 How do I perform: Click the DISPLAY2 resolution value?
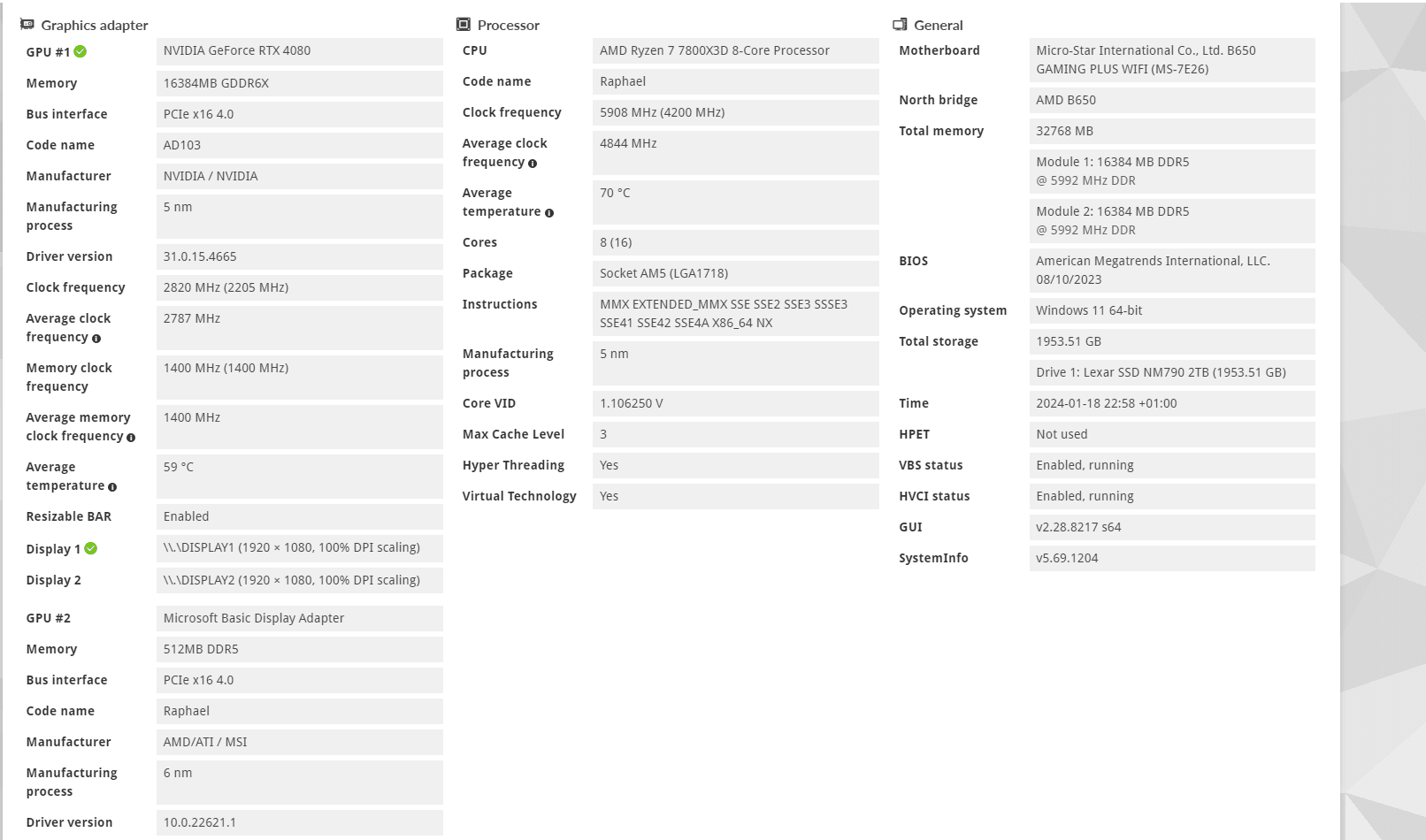[300, 580]
